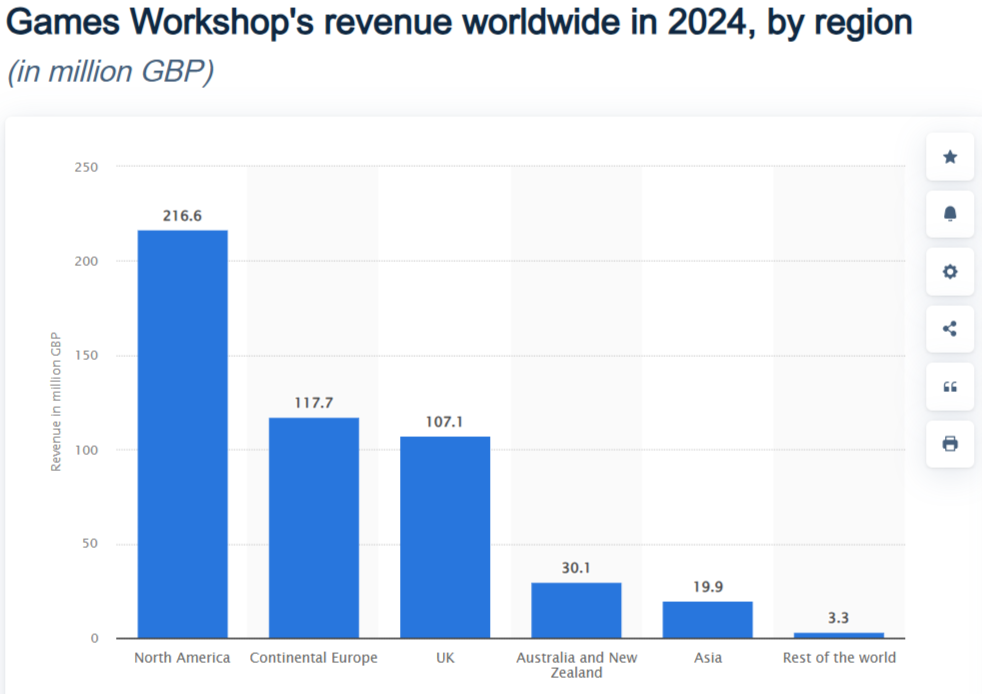Image resolution: width=982 pixels, height=694 pixels.
Task: Open the quotation mark citation icon
Action: point(950,386)
